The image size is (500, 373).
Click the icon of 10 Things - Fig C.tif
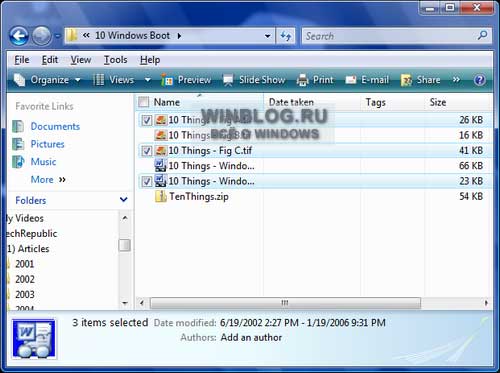pos(161,150)
